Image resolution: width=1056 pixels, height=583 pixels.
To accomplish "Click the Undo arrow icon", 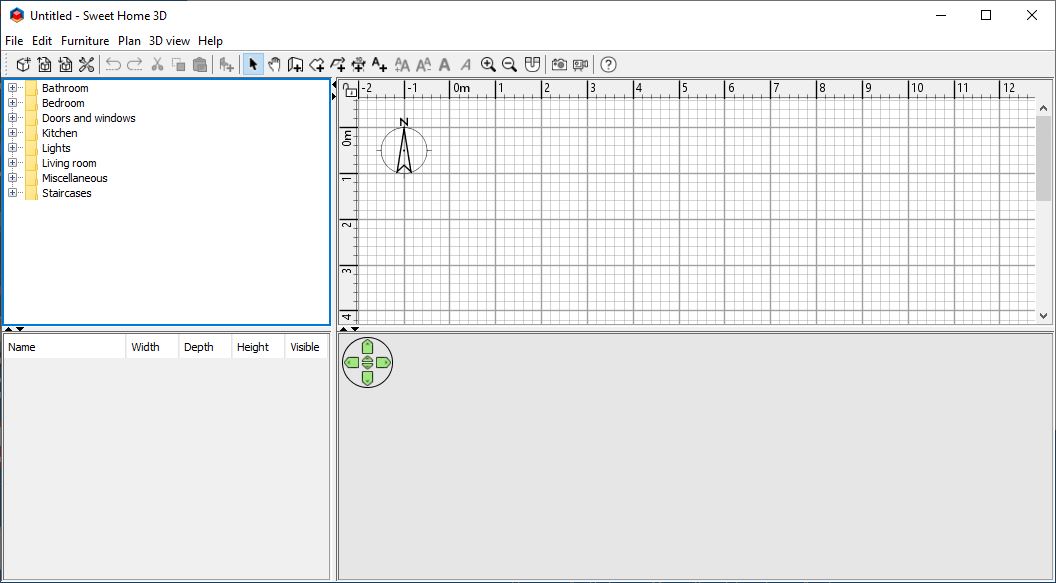I will coord(113,65).
